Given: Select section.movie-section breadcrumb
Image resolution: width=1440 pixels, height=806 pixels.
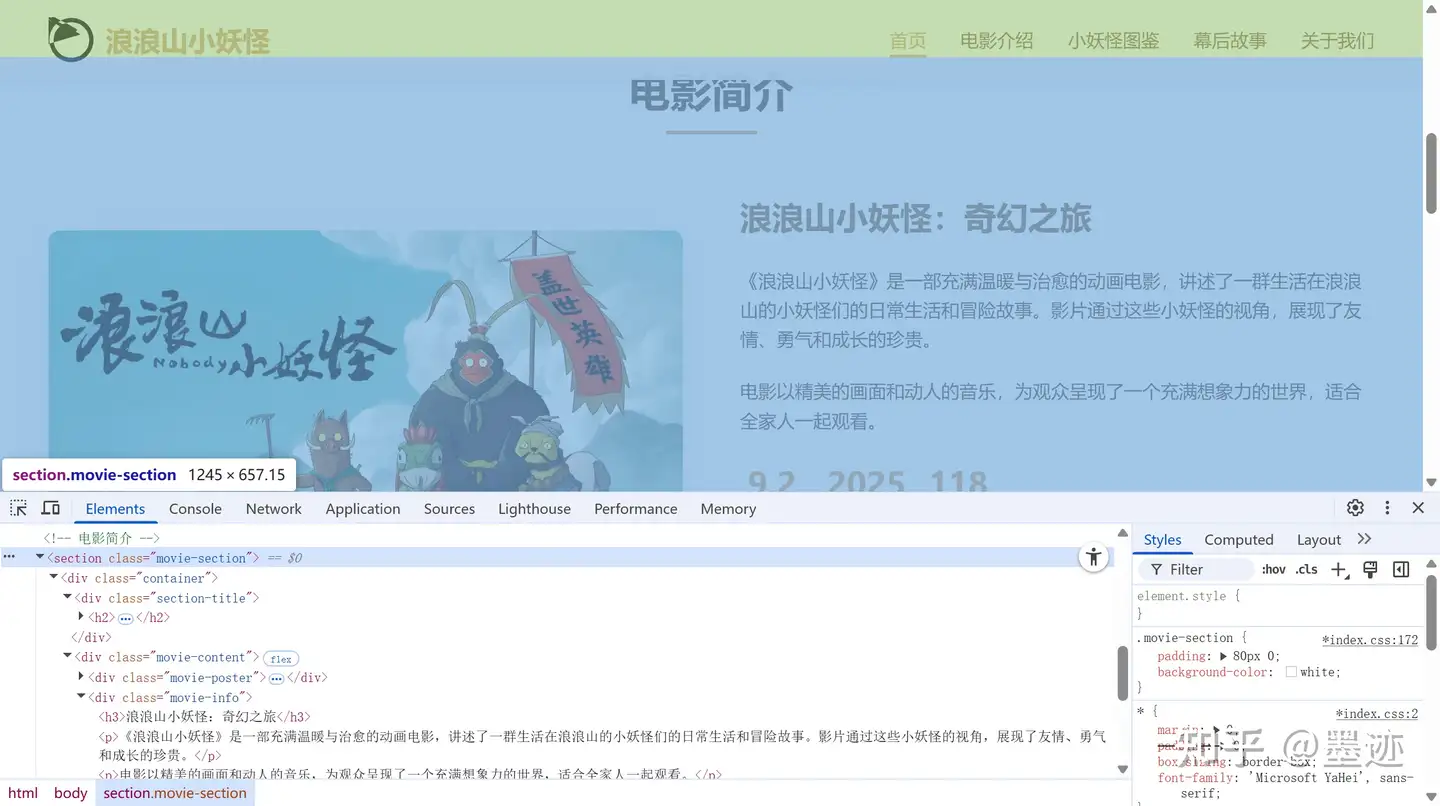Looking at the screenshot, I should click(175, 793).
